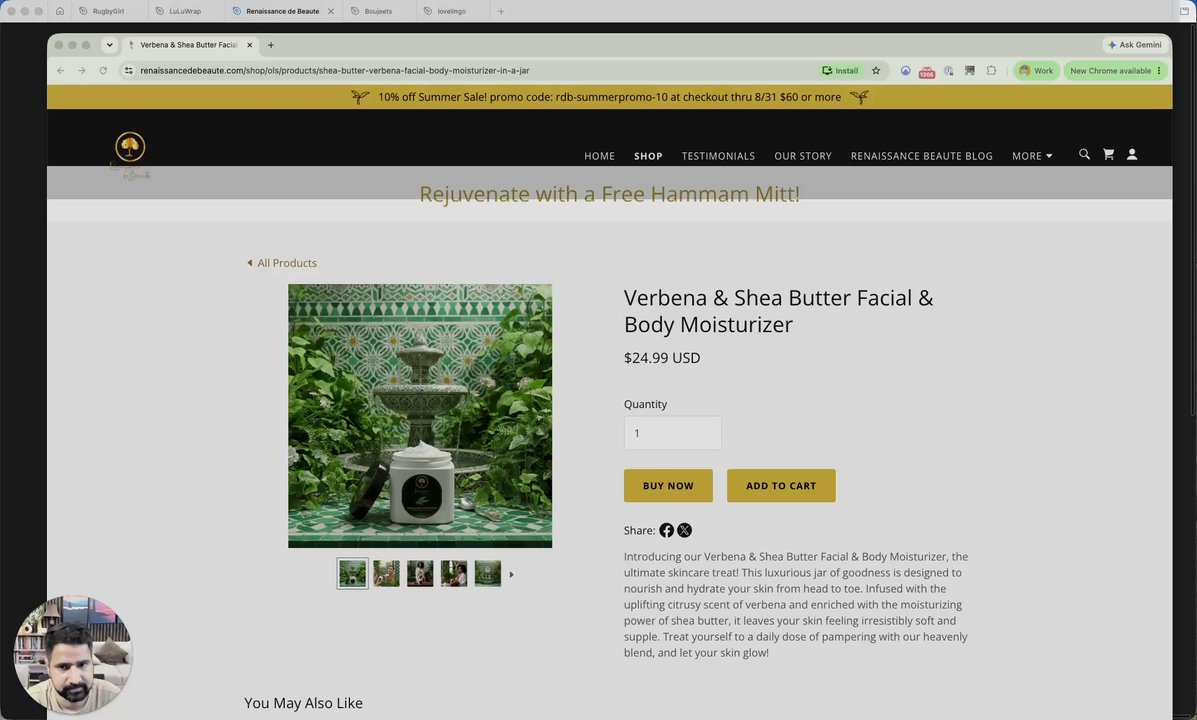Screen dimensions: 1197x720
Task: Bookmark page with the star icon
Action: pyautogui.click(x=876, y=70)
